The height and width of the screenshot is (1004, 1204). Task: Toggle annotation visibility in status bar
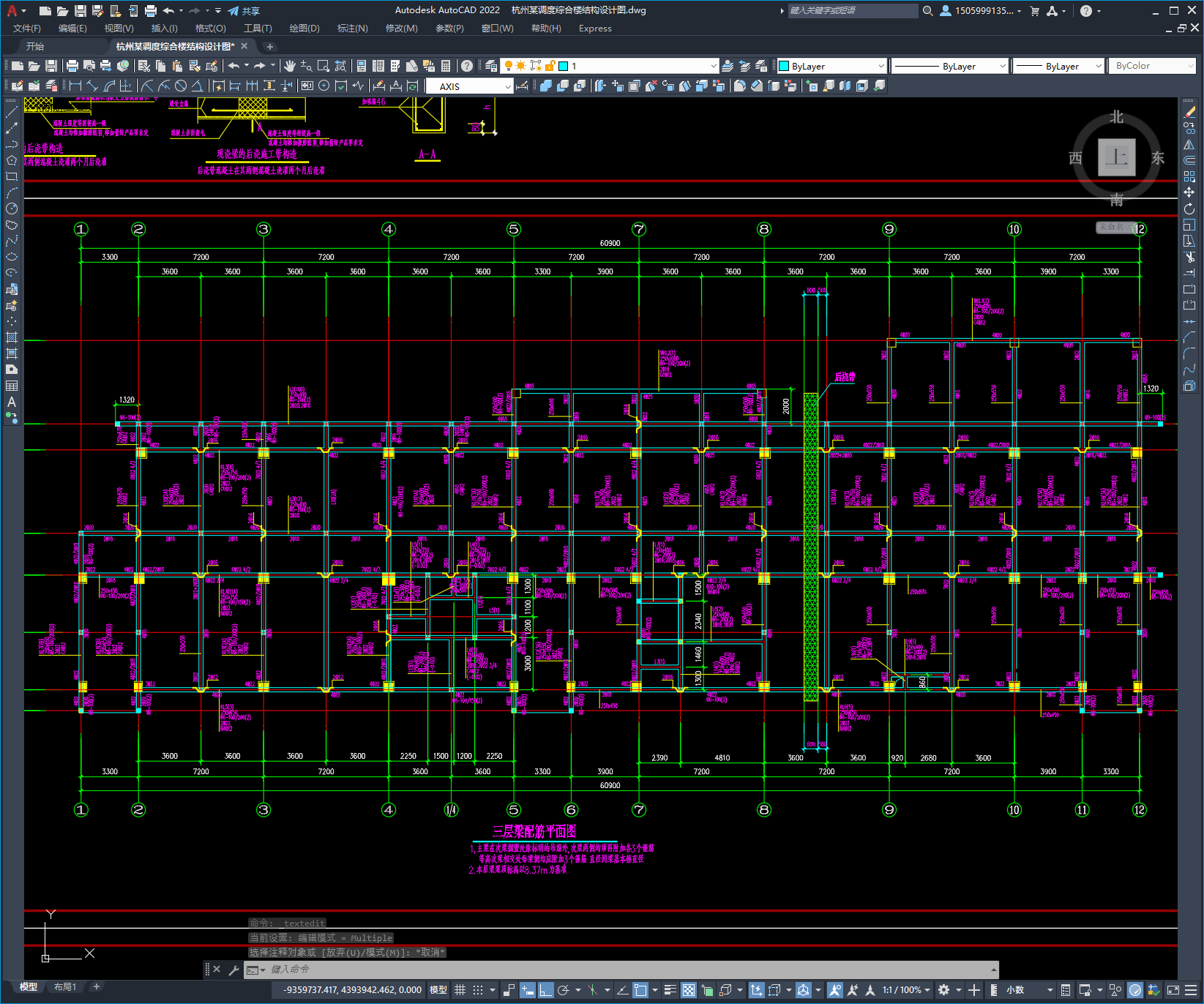click(x=835, y=990)
